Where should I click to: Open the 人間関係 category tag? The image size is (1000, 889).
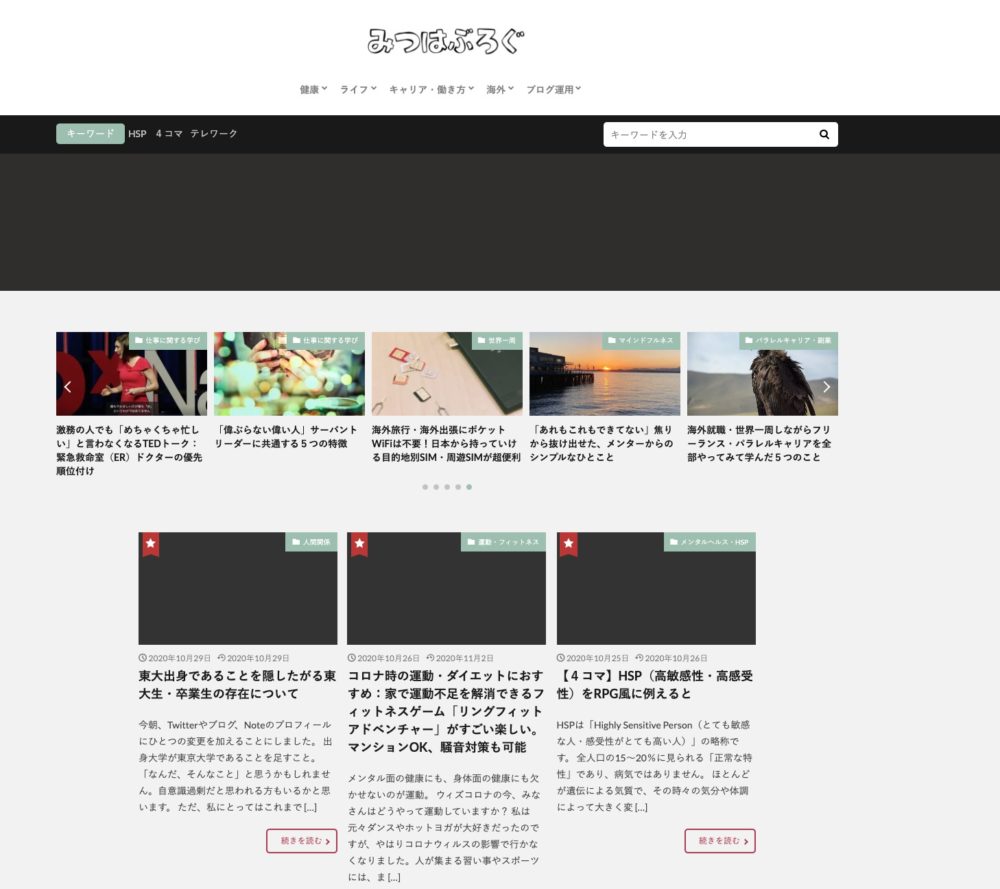tap(311, 542)
